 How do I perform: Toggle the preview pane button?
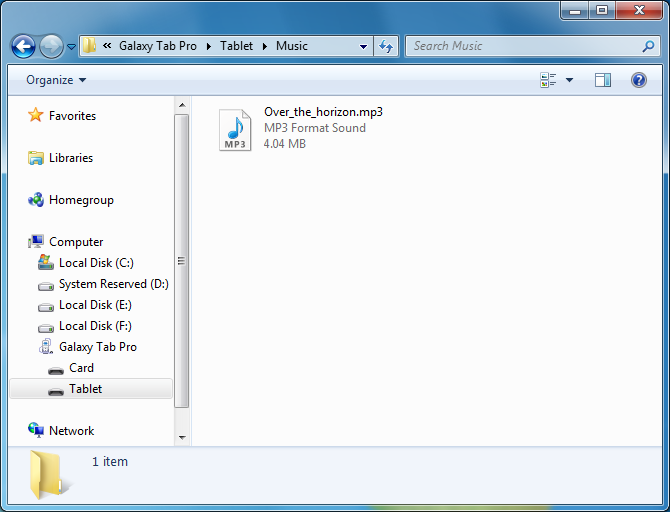pos(602,80)
